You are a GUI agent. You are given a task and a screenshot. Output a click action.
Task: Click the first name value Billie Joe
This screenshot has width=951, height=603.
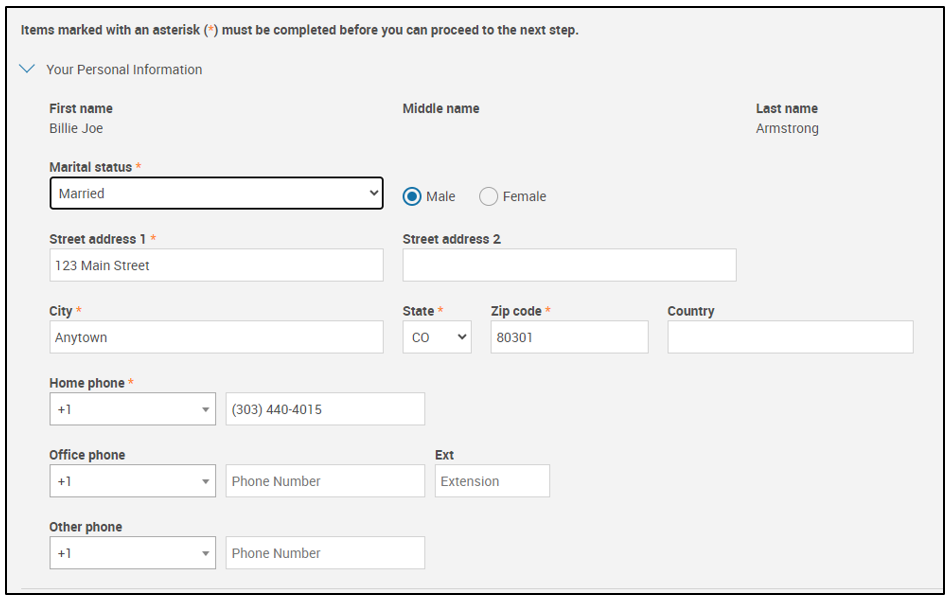click(x=76, y=129)
